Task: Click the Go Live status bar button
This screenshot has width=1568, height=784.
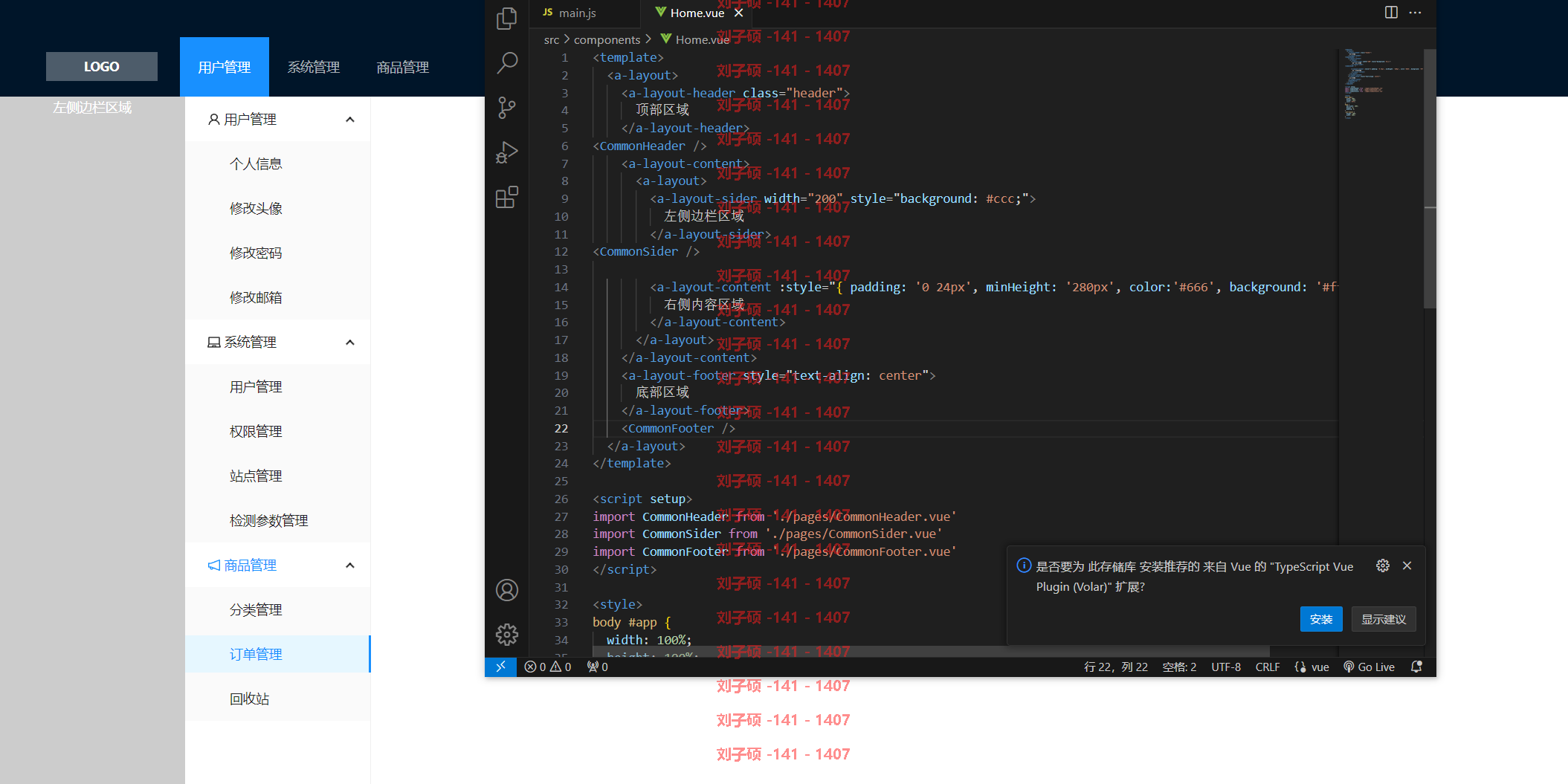Action: 1369,667
